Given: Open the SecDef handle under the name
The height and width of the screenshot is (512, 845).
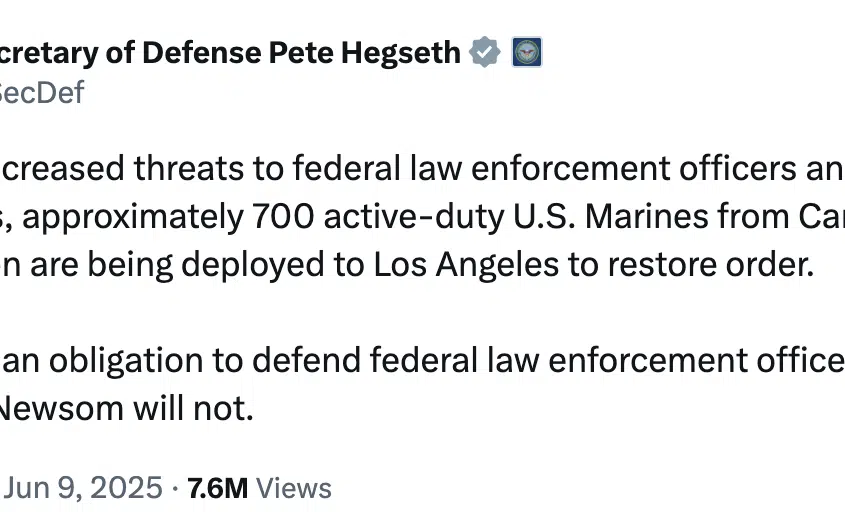Looking at the screenshot, I should (41, 93).
